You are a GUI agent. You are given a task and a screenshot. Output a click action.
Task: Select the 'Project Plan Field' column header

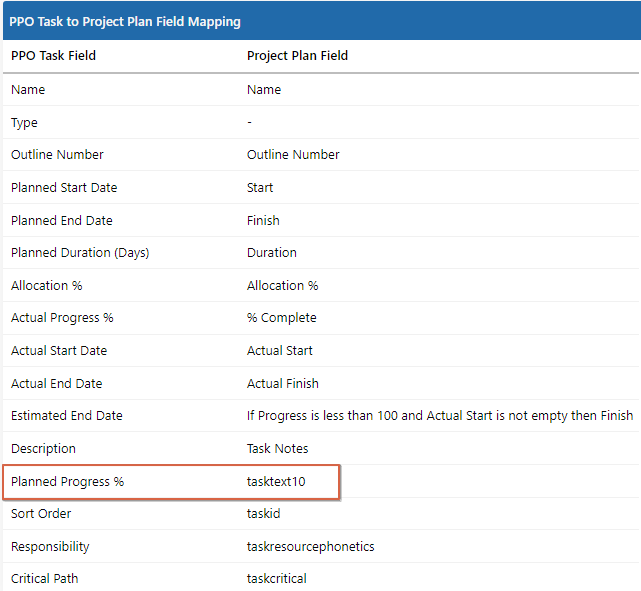tap(297, 56)
